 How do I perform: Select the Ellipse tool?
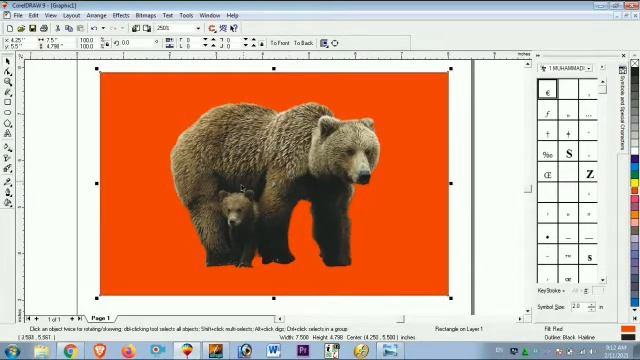tap(8, 113)
